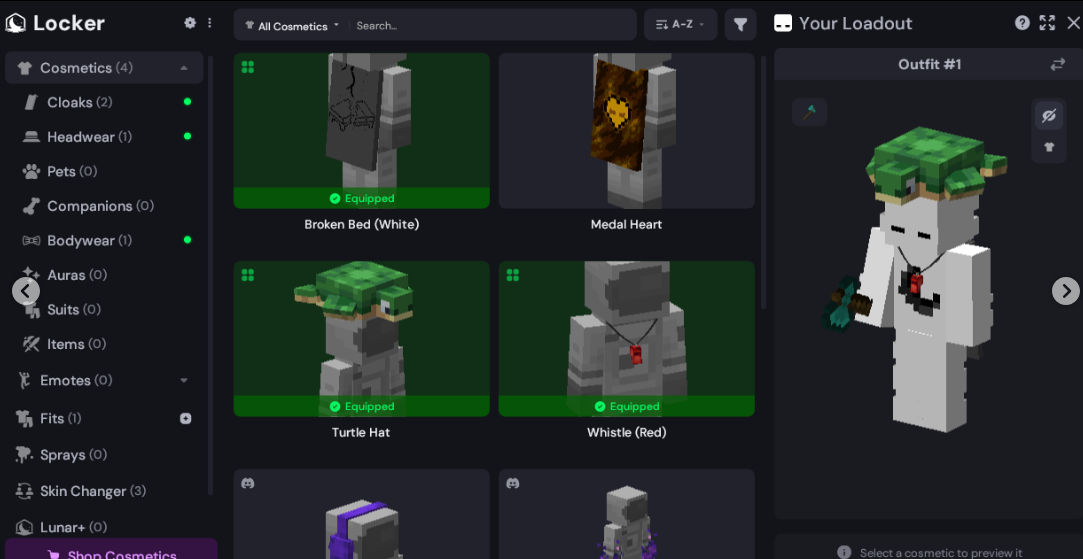Image resolution: width=1083 pixels, height=559 pixels.
Task: Select the Medal Heart cloak card
Action: (626, 131)
